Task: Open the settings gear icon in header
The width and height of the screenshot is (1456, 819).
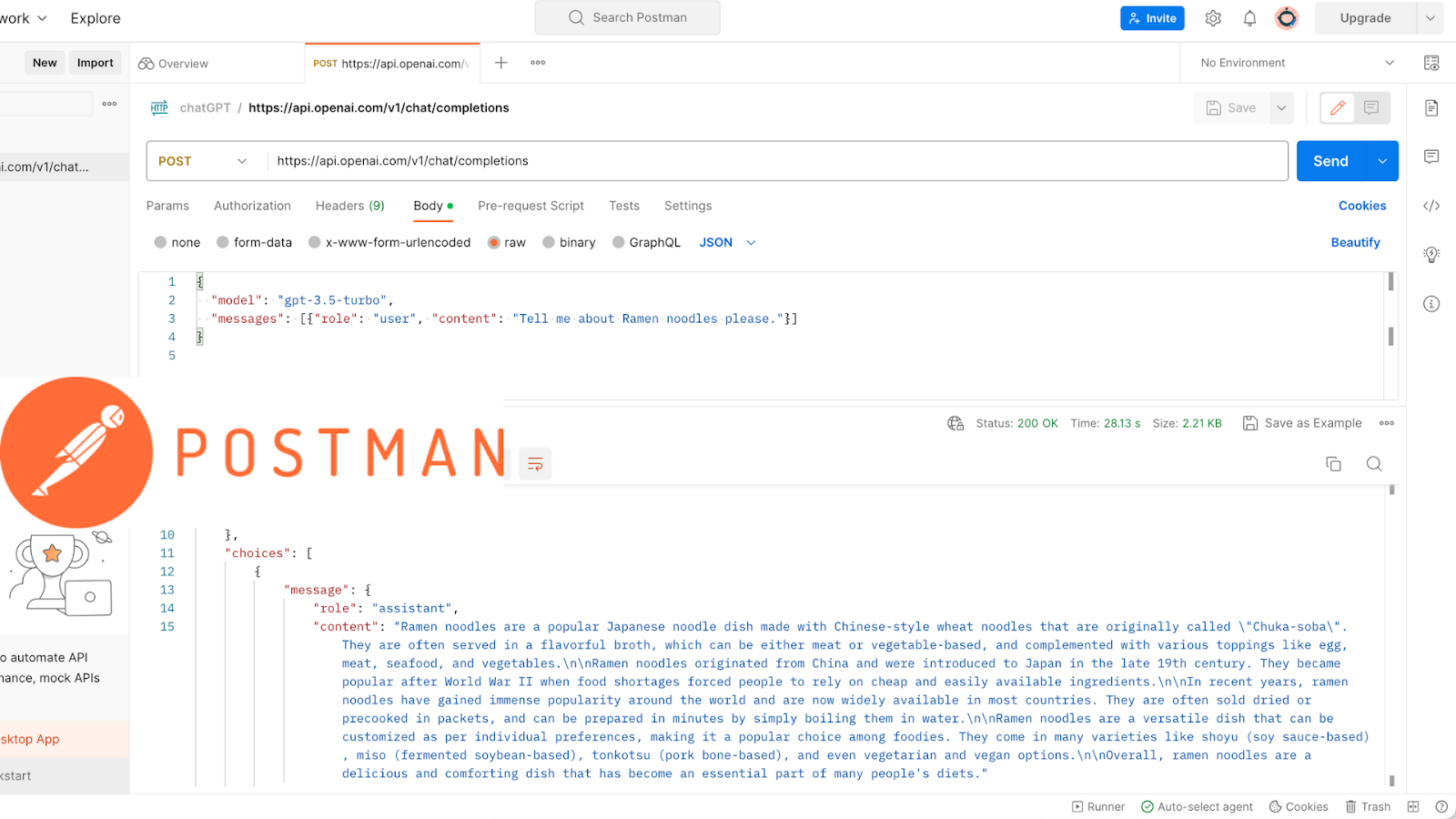Action: click(x=1213, y=18)
